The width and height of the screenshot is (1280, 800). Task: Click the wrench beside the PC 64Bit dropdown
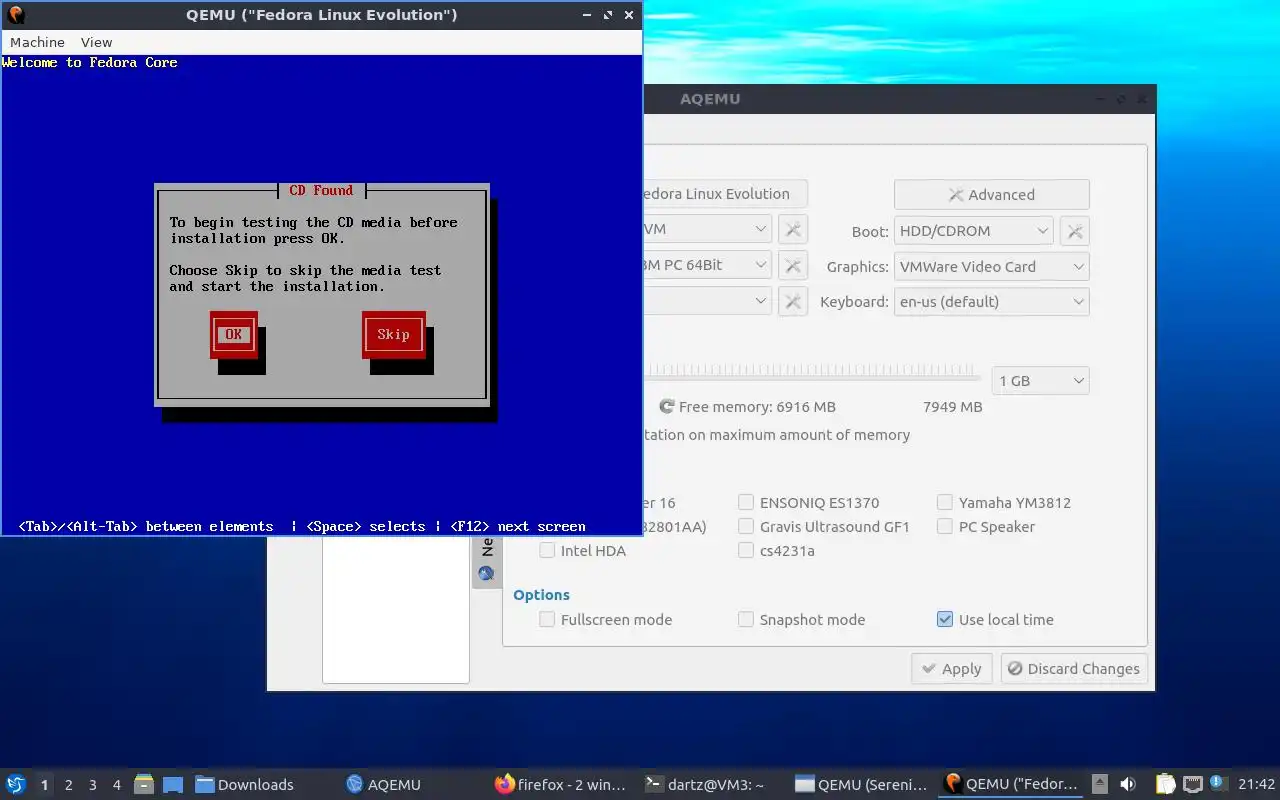[793, 265]
